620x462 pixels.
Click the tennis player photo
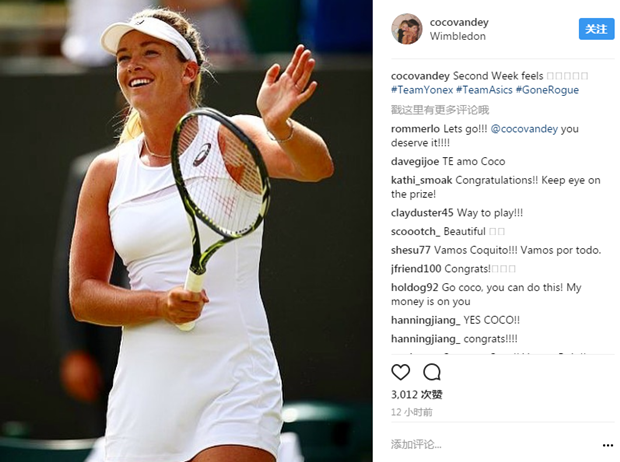pos(186,231)
